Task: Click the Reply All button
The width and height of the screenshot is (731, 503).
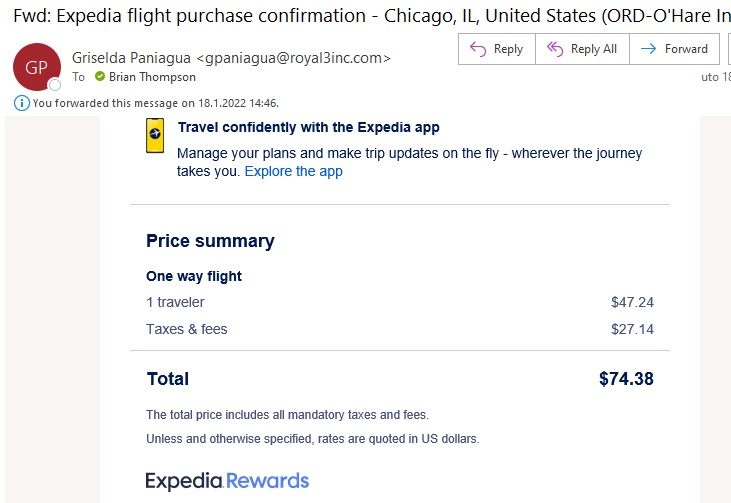Action: coord(582,49)
